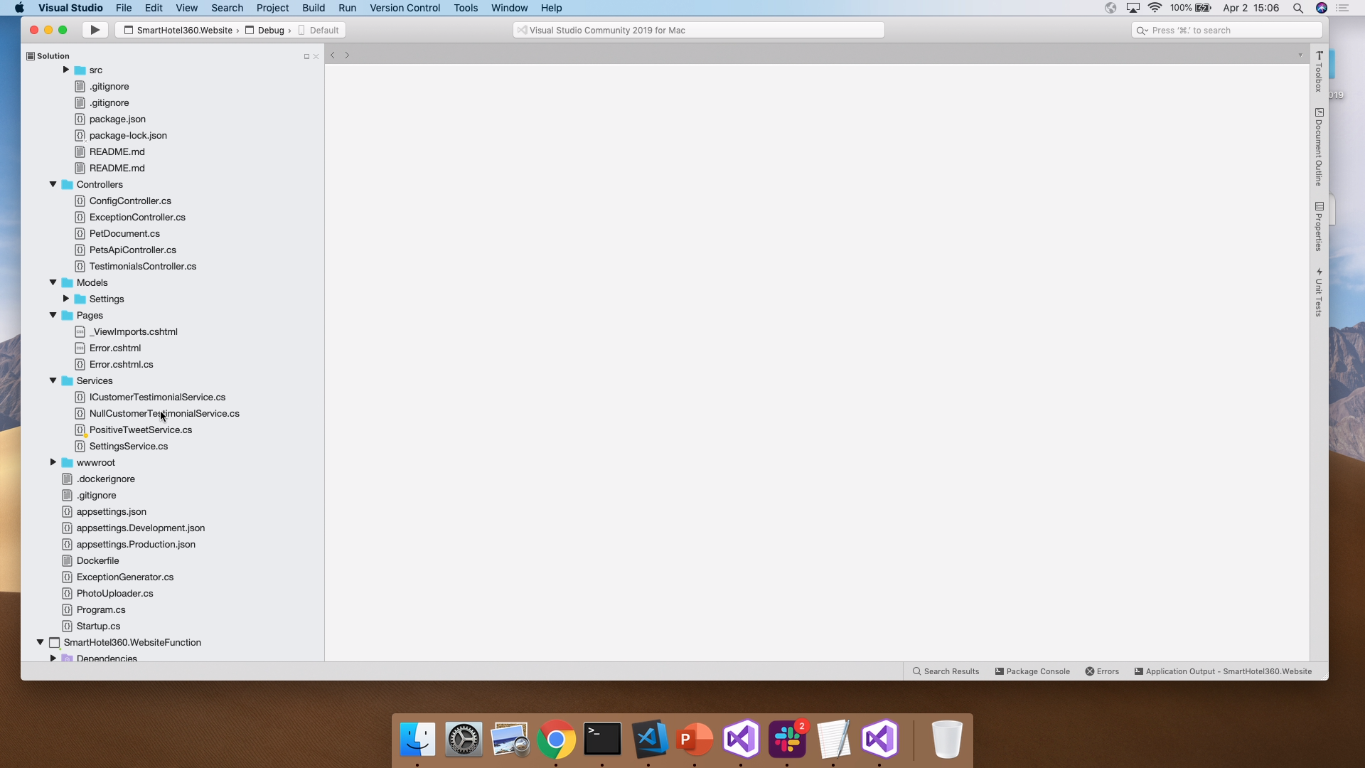
Task: Select PhotoUploader.cs file
Action: 115,593
